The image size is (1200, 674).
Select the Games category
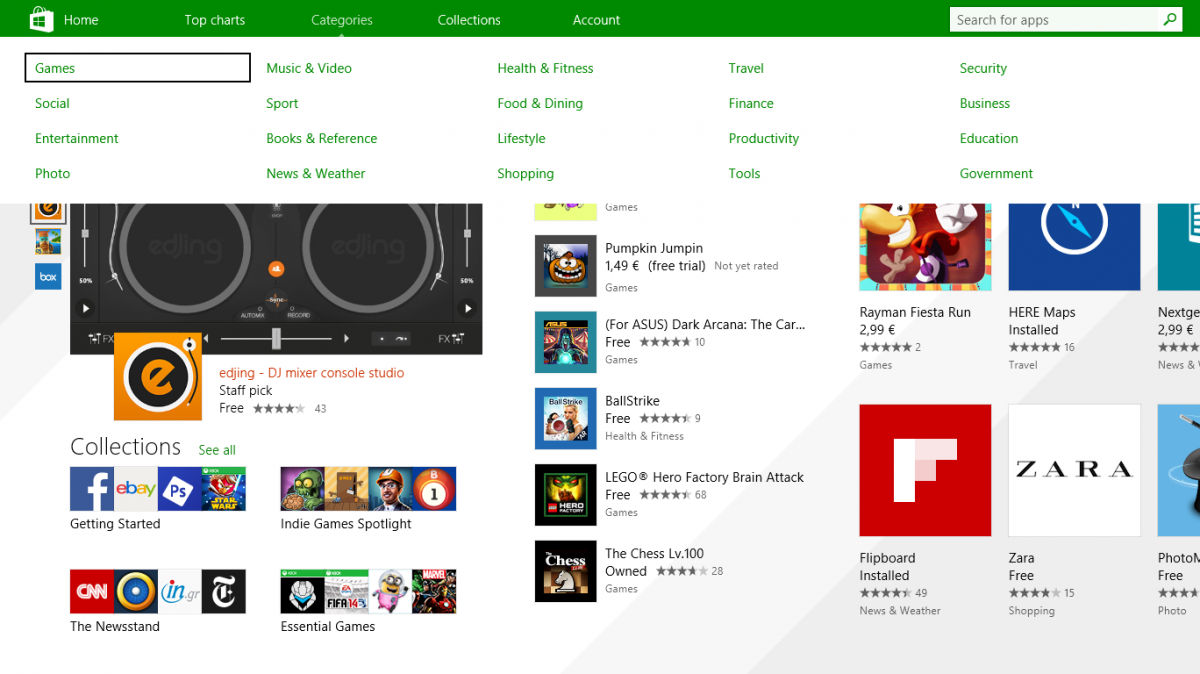click(x=137, y=68)
